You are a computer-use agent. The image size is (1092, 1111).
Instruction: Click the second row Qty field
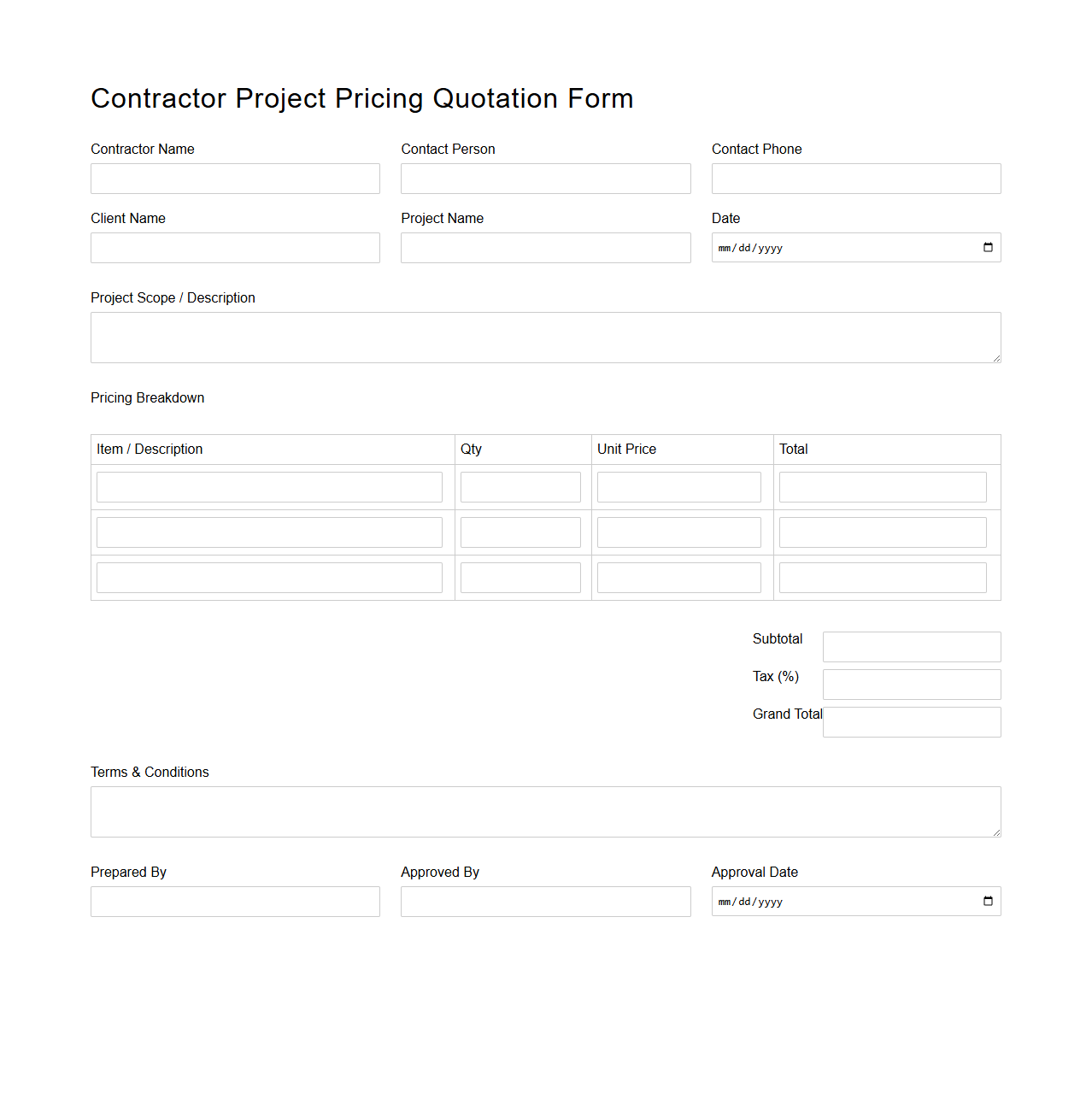coord(520,532)
